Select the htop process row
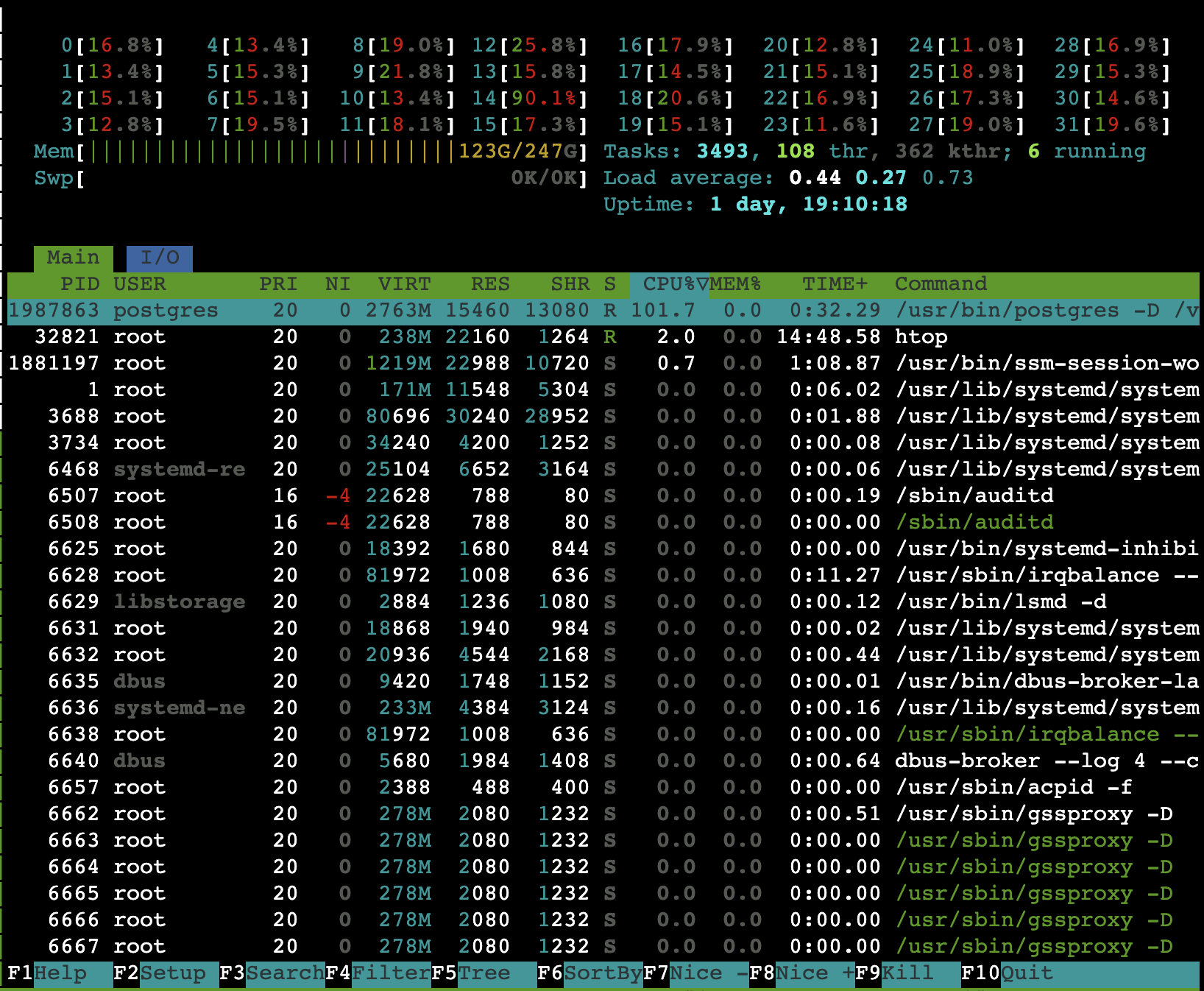The image size is (1204, 991). pos(603,337)
